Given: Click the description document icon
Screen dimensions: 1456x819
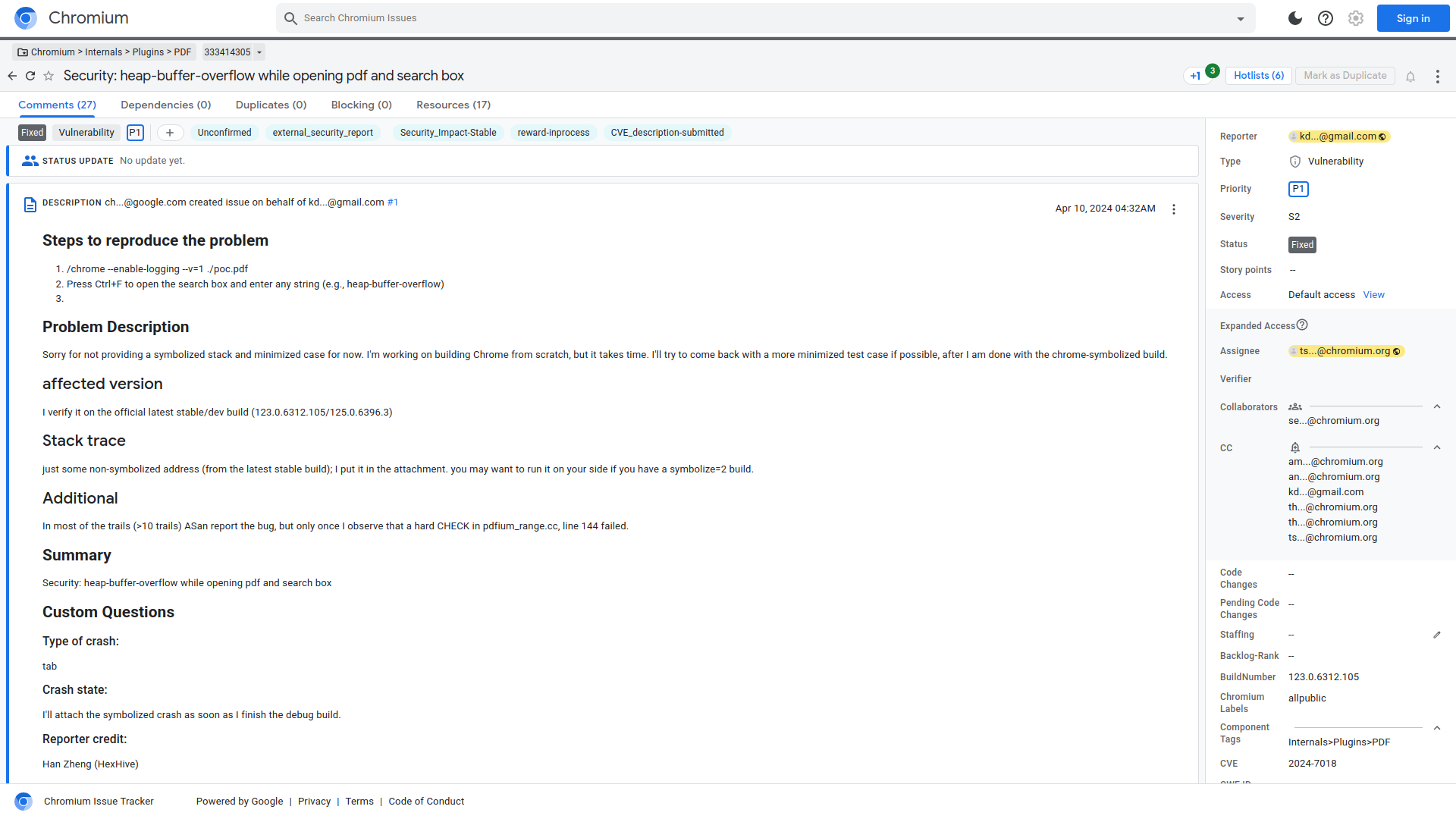Looking at the screenshot, I should (30, 205).
